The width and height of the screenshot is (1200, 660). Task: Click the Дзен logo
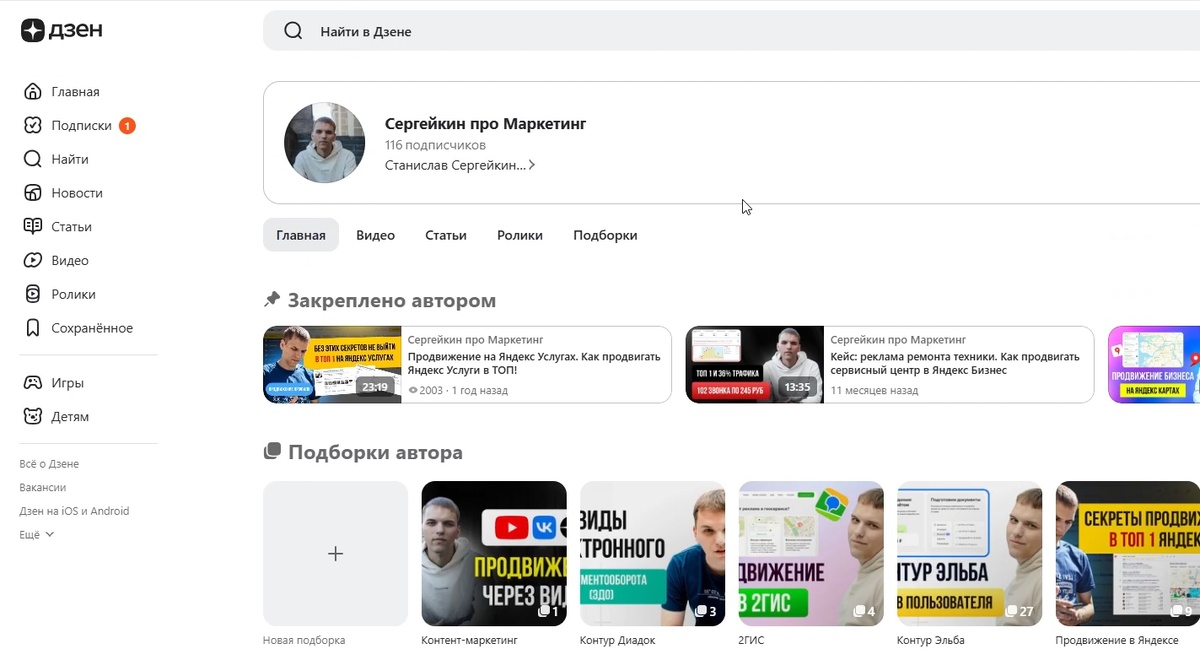(x=62, y=31)
